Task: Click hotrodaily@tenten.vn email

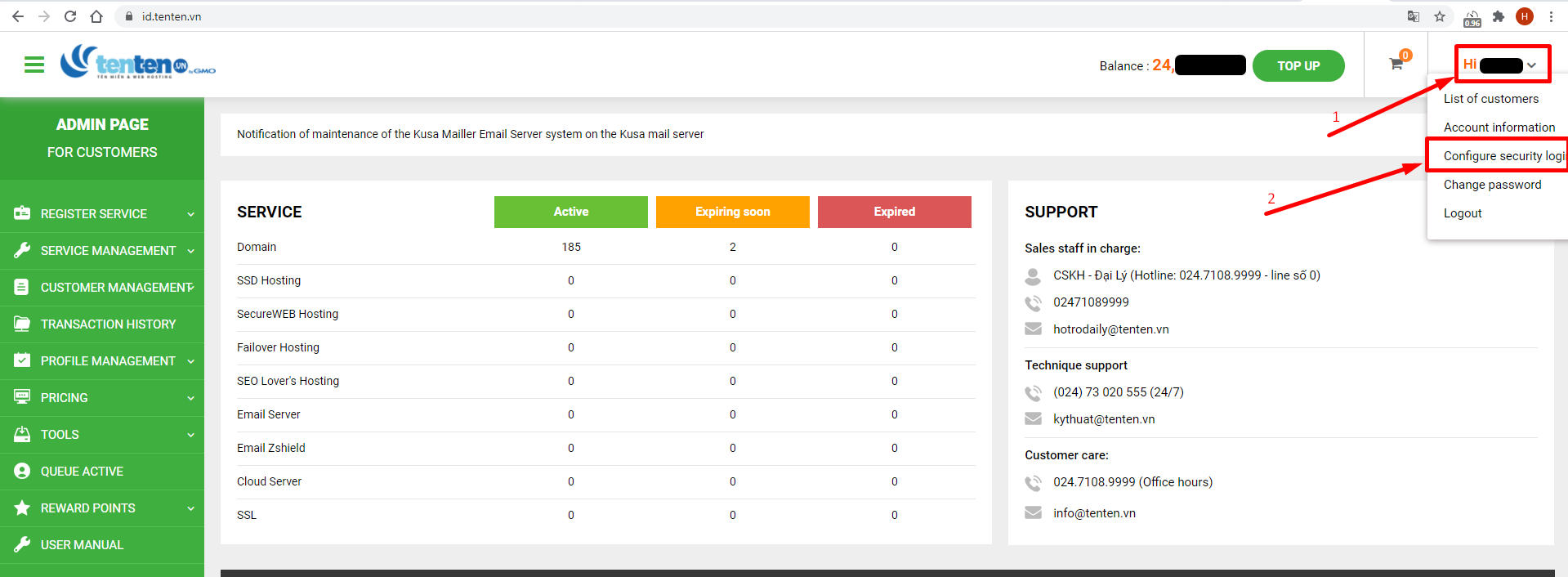Action: (1111, 329)
